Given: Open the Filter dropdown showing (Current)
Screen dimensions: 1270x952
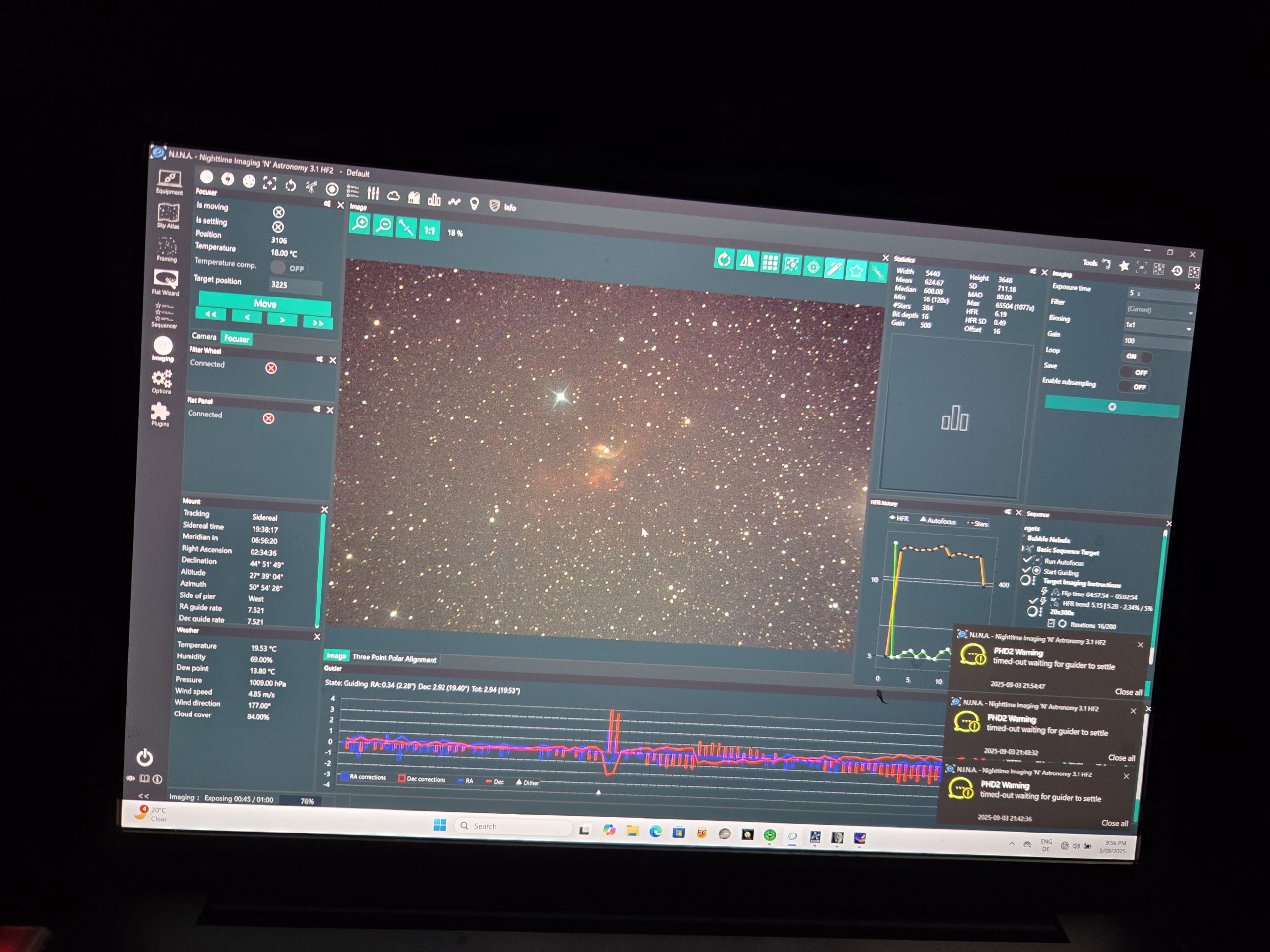Looking at the screenshot, I should pos(1159,310).
